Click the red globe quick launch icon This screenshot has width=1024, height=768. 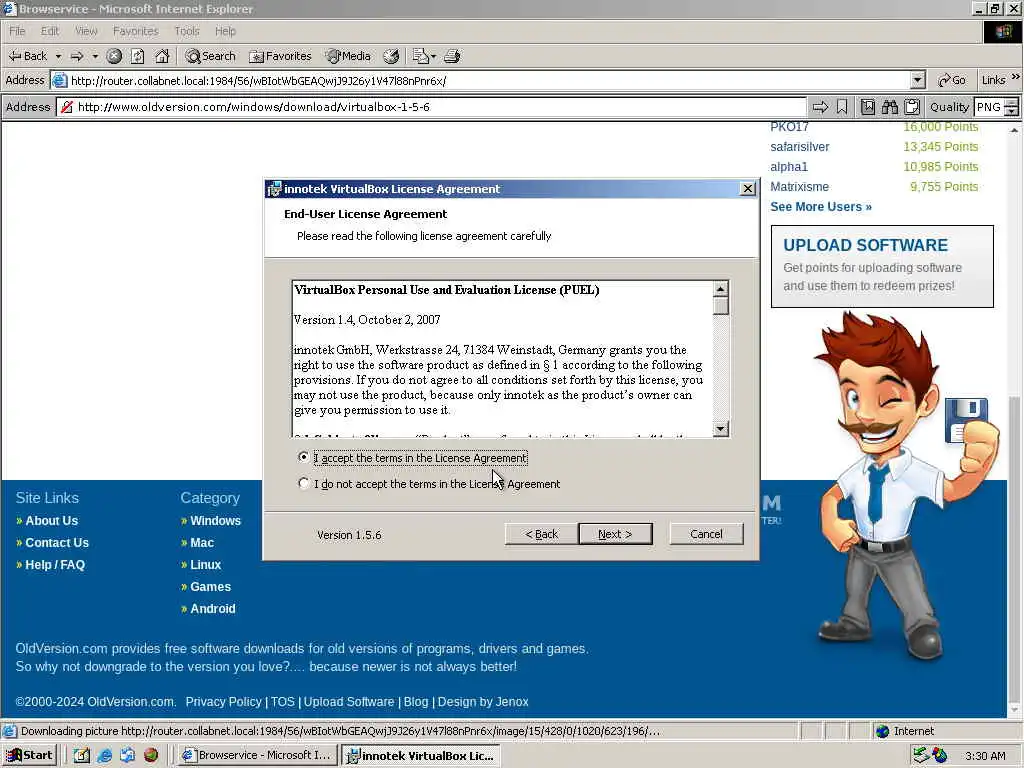point(151,756)
